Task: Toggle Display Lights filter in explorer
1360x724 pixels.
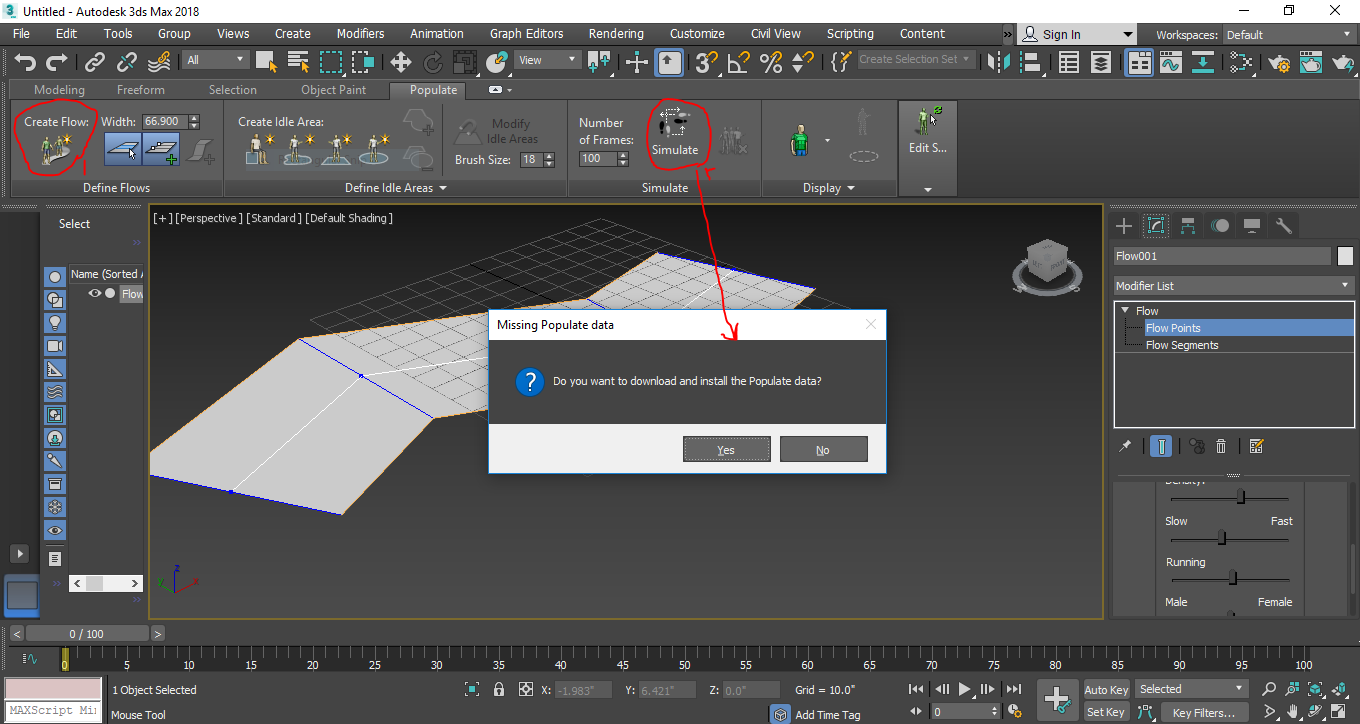Action: [55, 322]
